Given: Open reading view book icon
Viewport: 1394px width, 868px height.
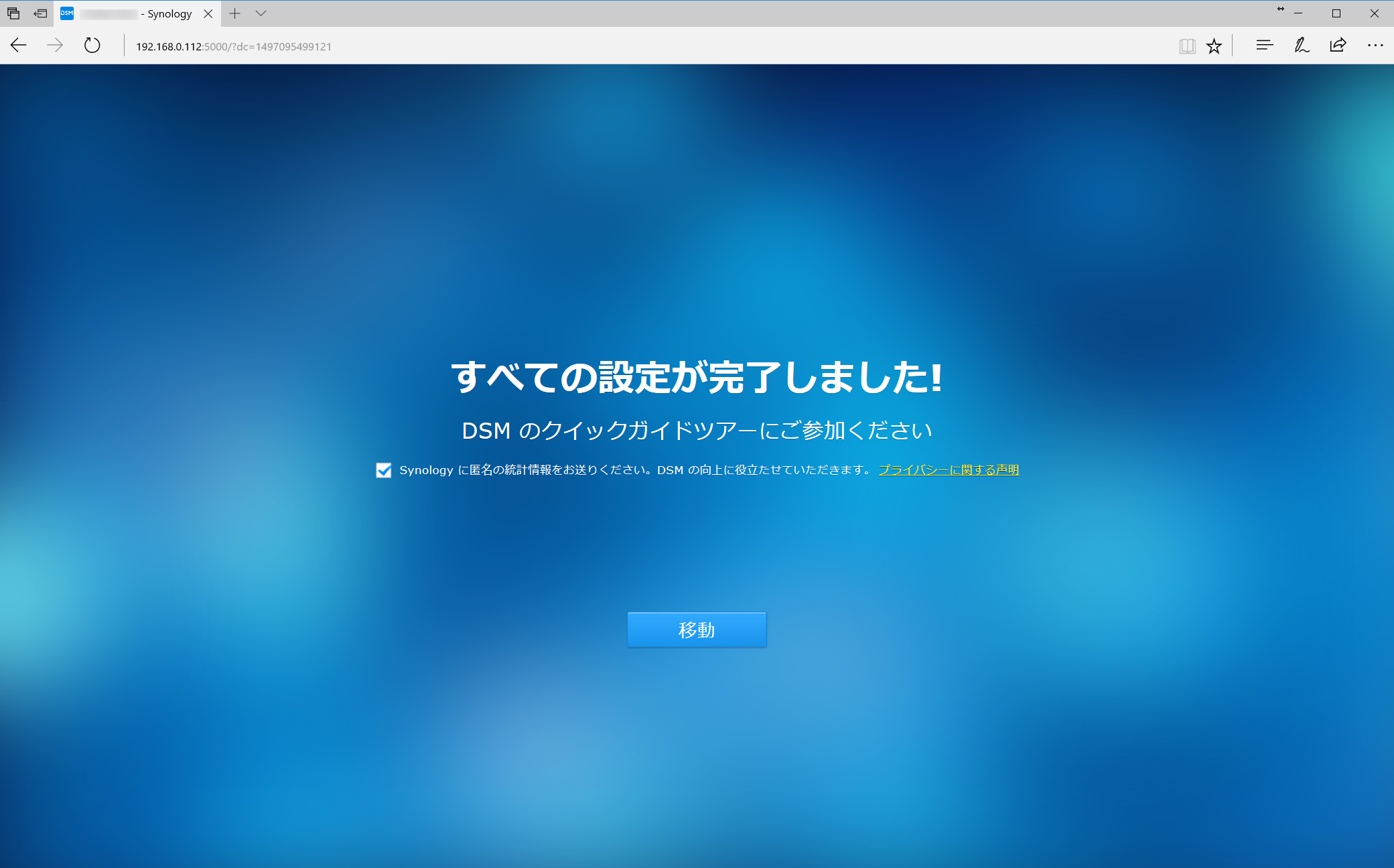Looking at the screenshot, I should 1187,46.
